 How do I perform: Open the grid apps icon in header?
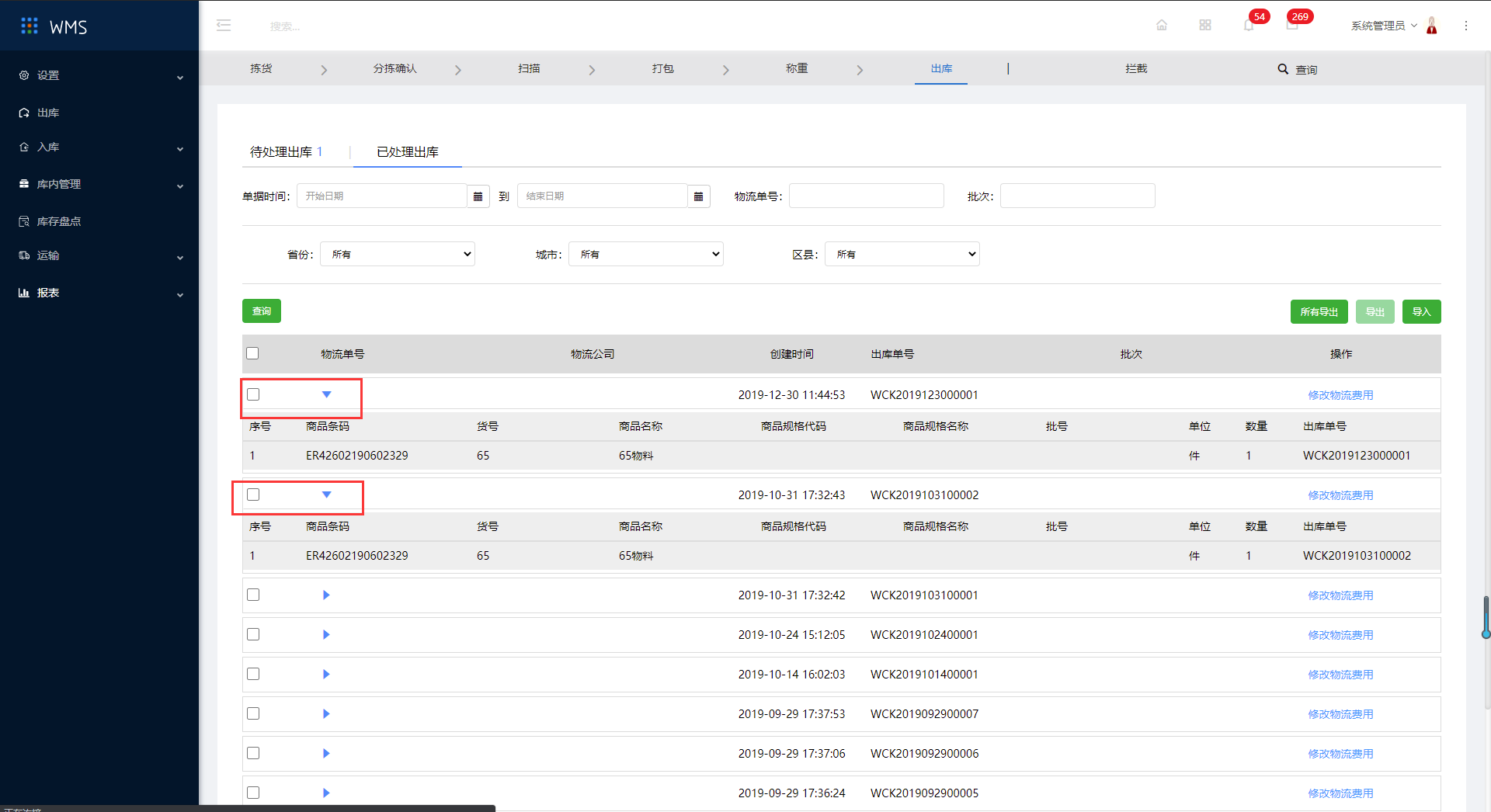tap(1205, 26)
